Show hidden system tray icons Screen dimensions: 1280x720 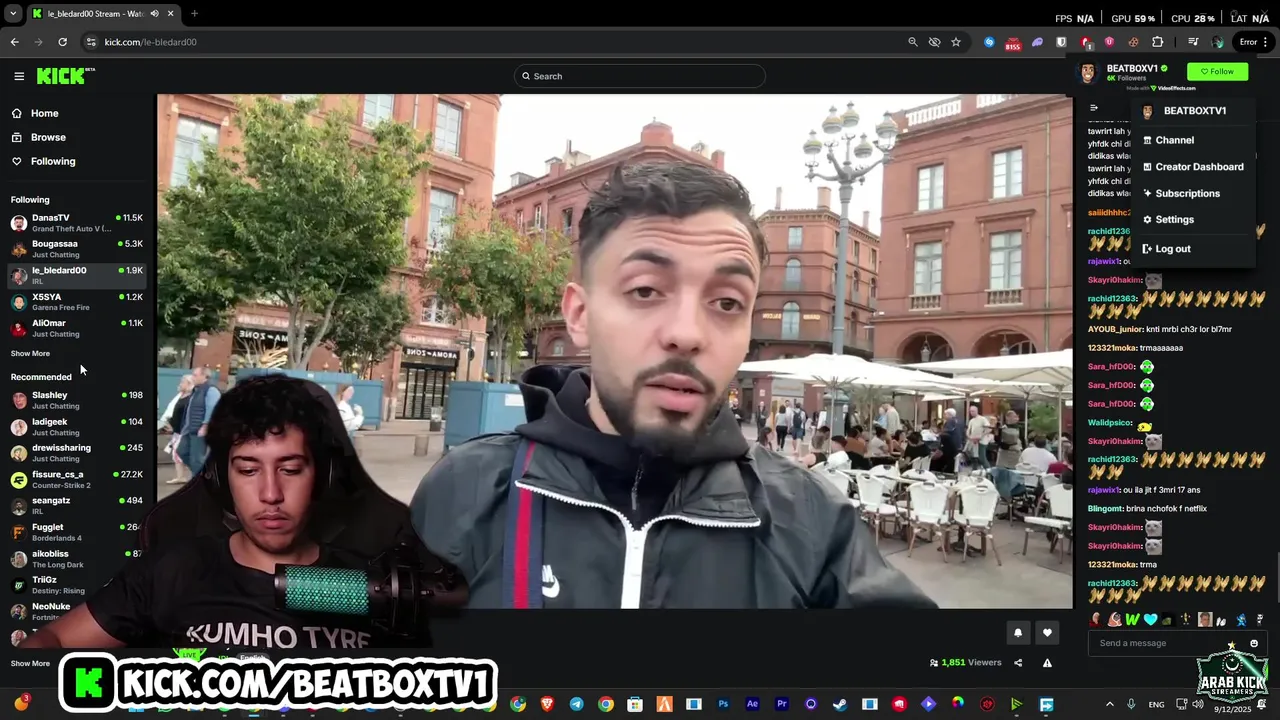(x=1109, y=704)
